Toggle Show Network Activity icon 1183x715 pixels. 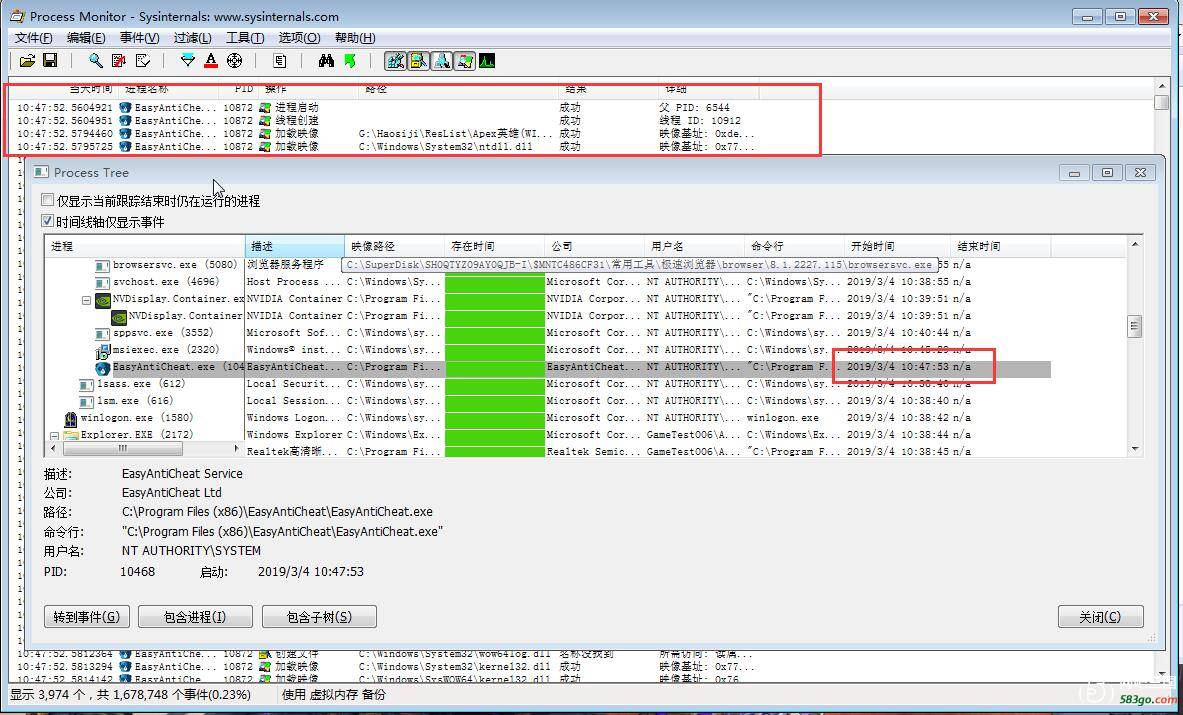click(x=441, y=61)
